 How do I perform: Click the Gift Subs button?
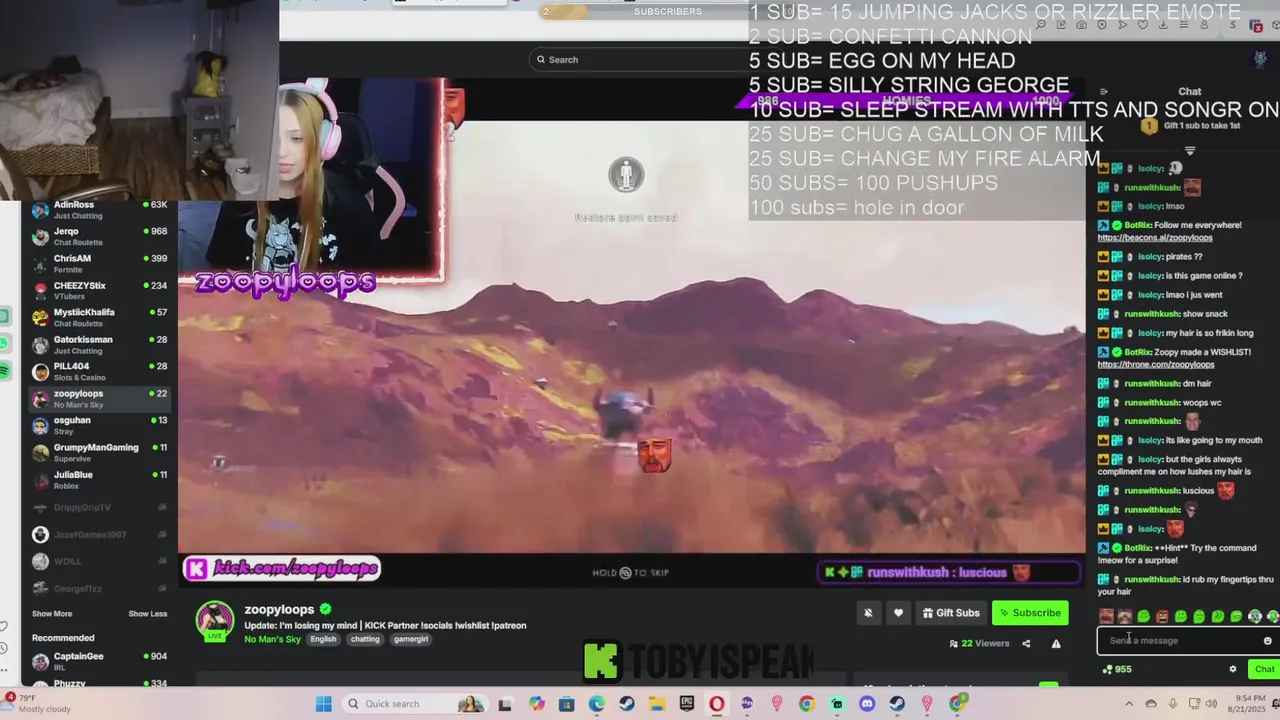click(x=951, y=613)
